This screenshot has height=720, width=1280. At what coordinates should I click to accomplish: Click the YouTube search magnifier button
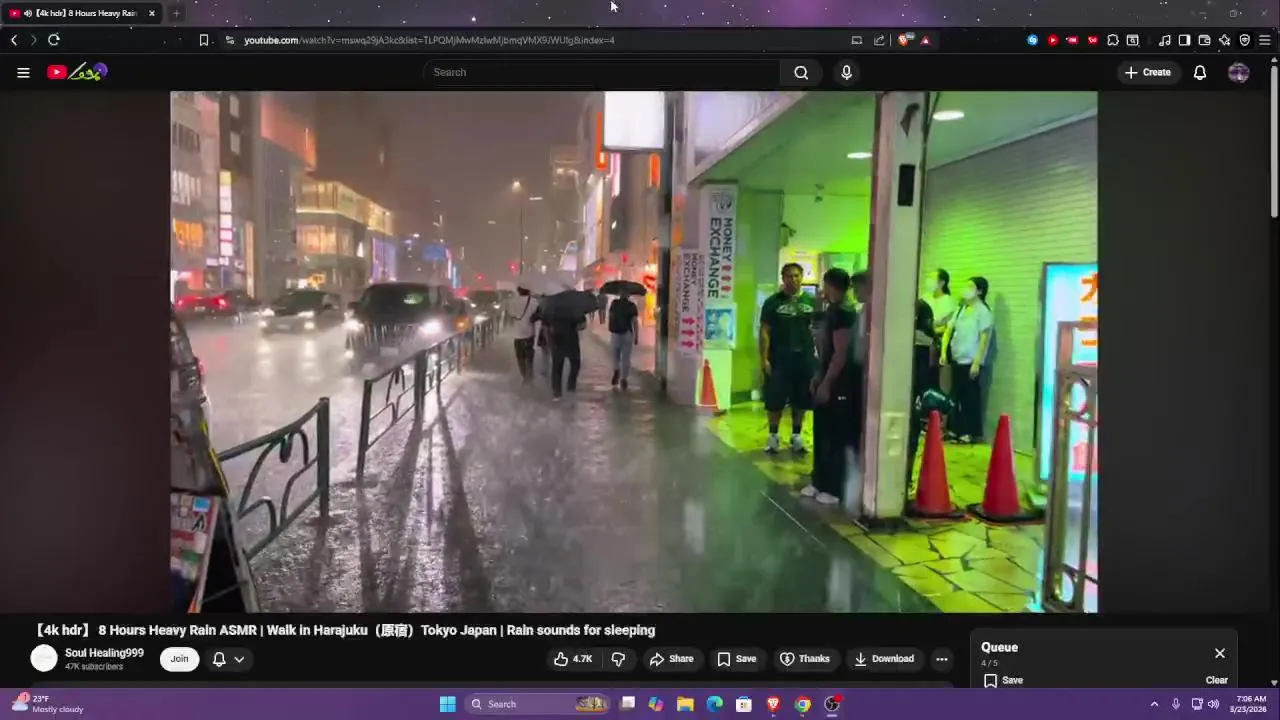[801, 72]
